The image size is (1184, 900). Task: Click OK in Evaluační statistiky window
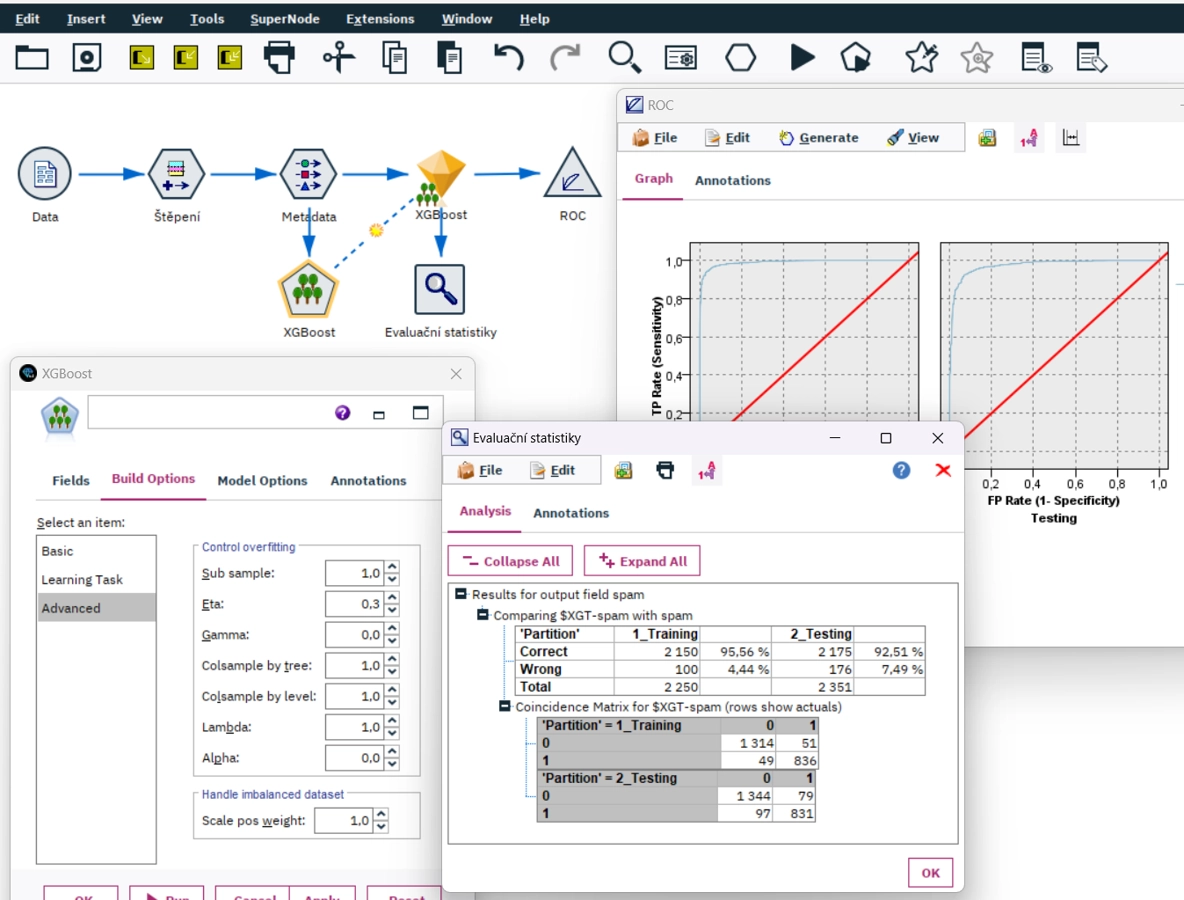[x=930, y=873]
